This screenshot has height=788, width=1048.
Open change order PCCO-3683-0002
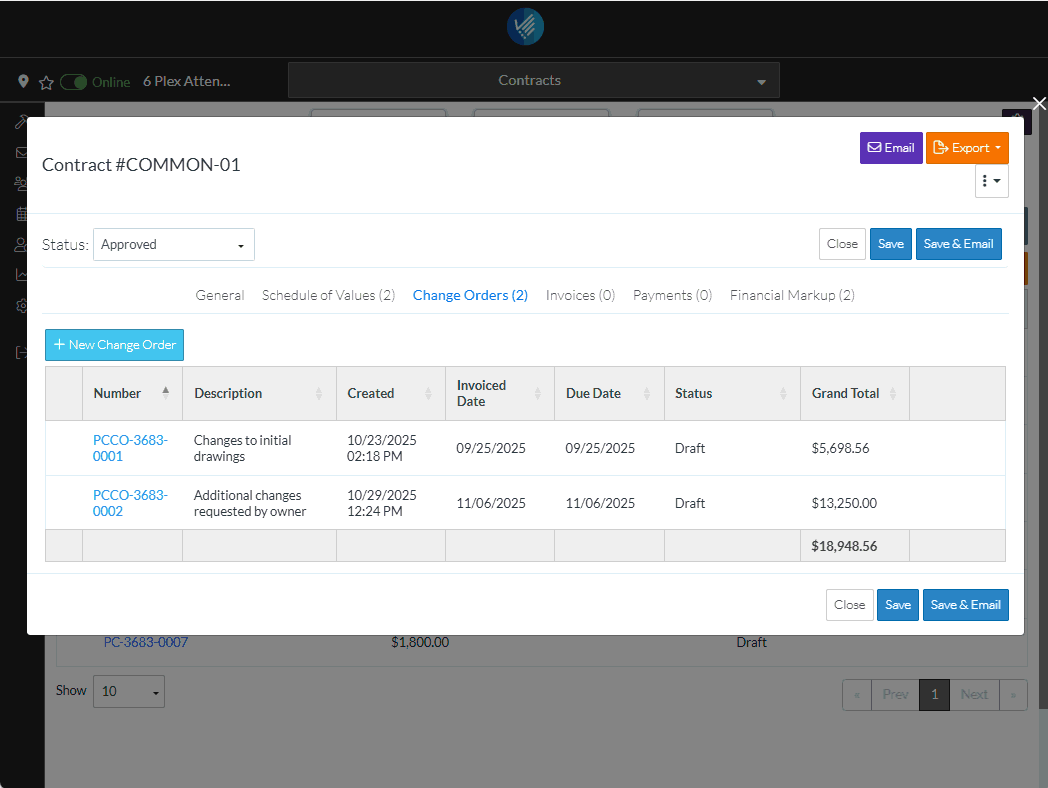coord(130,503)
